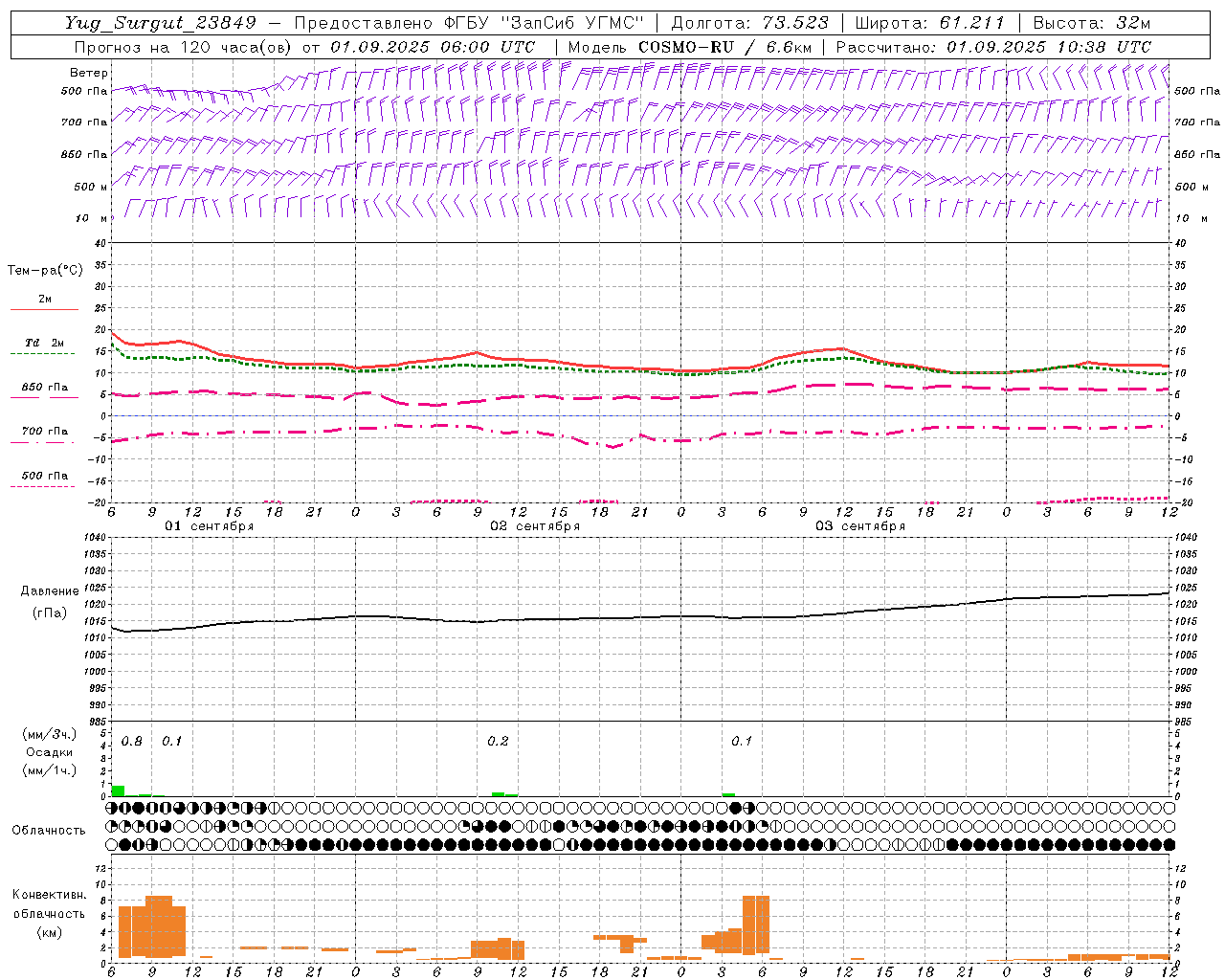
Task: Click left-axis "1040" pressure value
Action: point(94,537)
